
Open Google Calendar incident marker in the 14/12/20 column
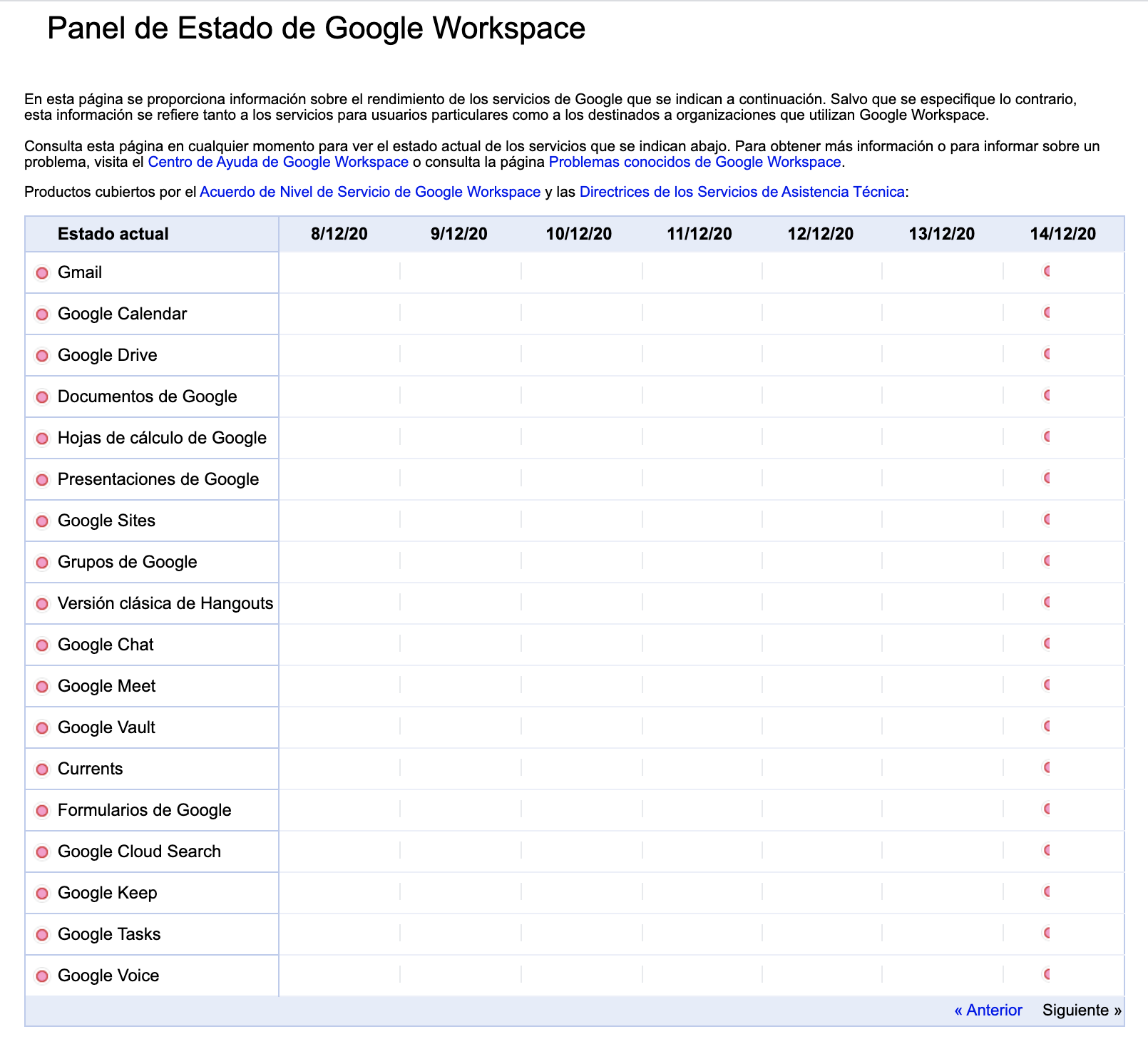[x=1047, y=312]
